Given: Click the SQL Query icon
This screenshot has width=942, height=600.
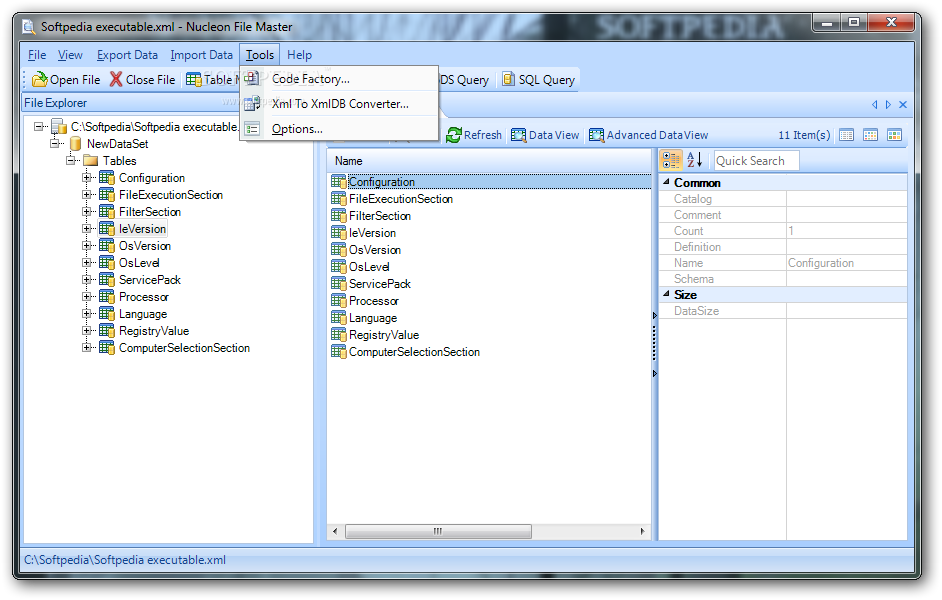Looking at the screenshot, I should (508, 79).
